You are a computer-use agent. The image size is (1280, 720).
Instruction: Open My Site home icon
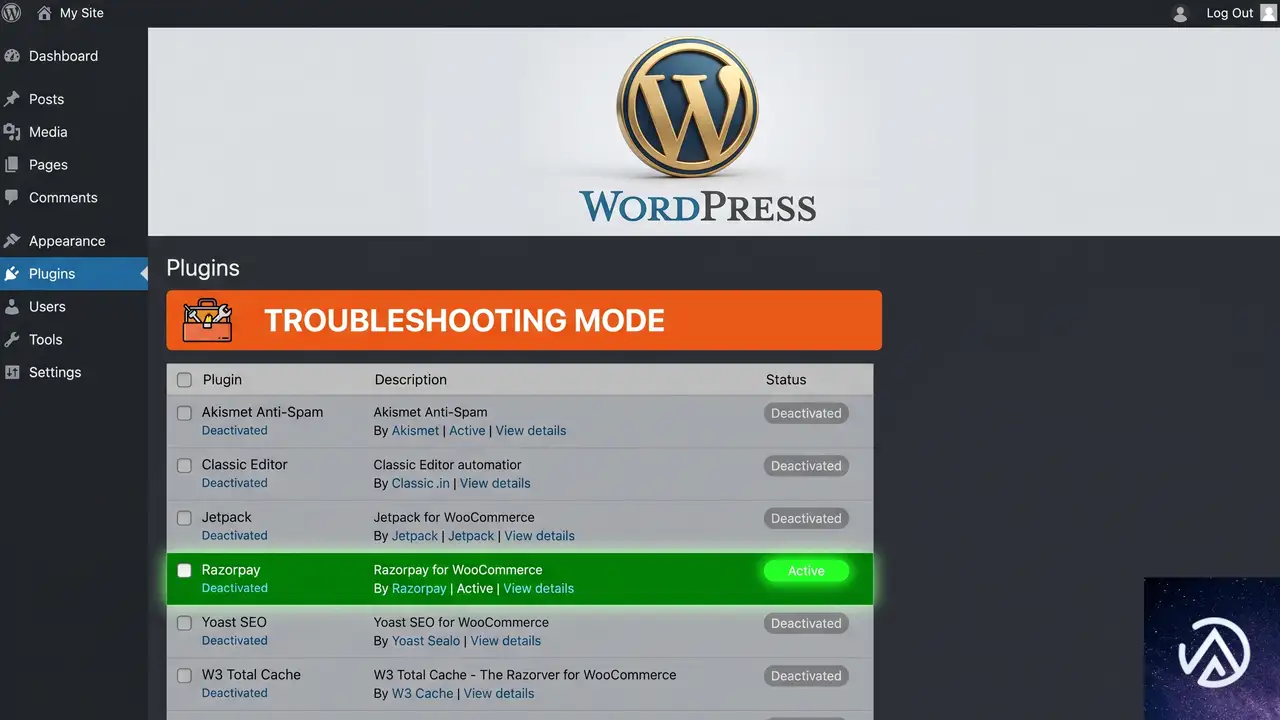click(x=44, y=13)
